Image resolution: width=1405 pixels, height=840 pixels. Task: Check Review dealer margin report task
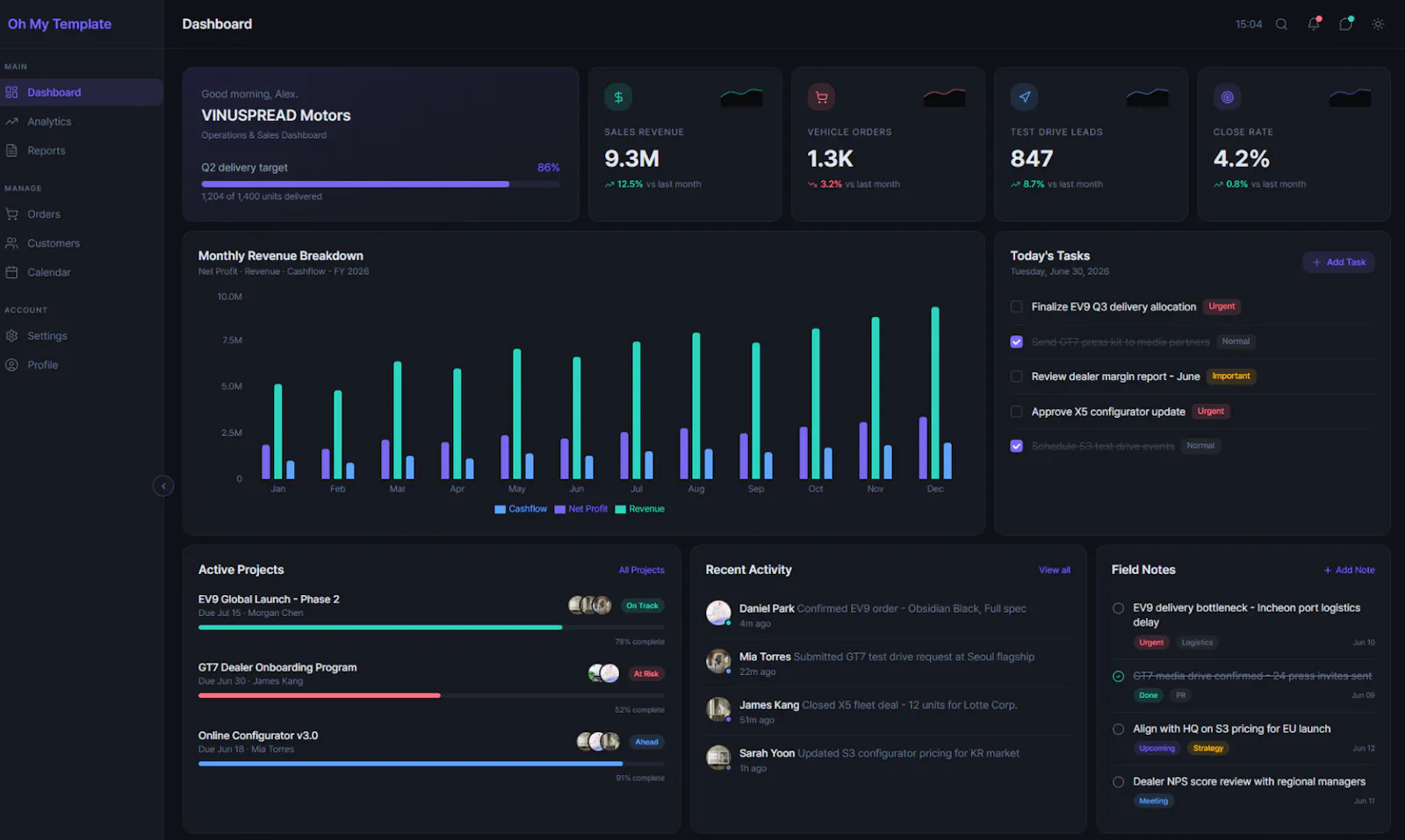click(1016, 377)
